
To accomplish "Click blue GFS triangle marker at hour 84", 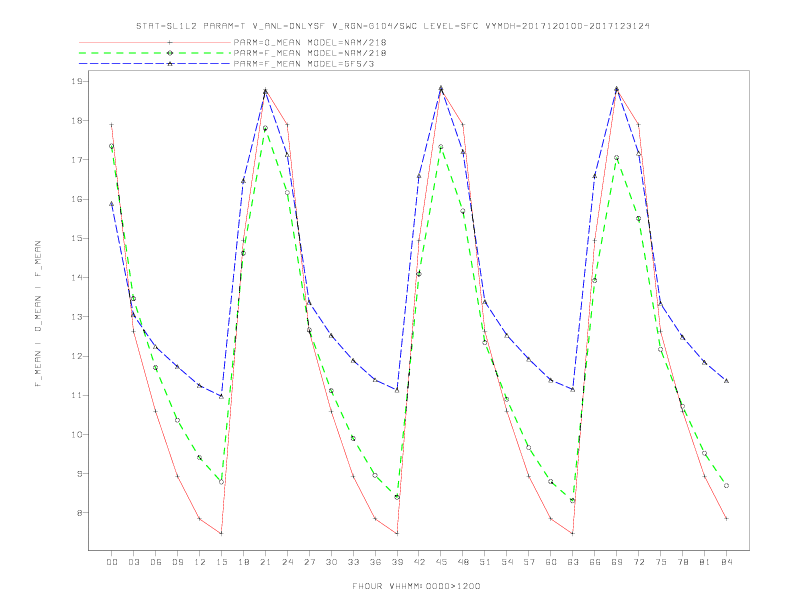I will click(726, 381).
